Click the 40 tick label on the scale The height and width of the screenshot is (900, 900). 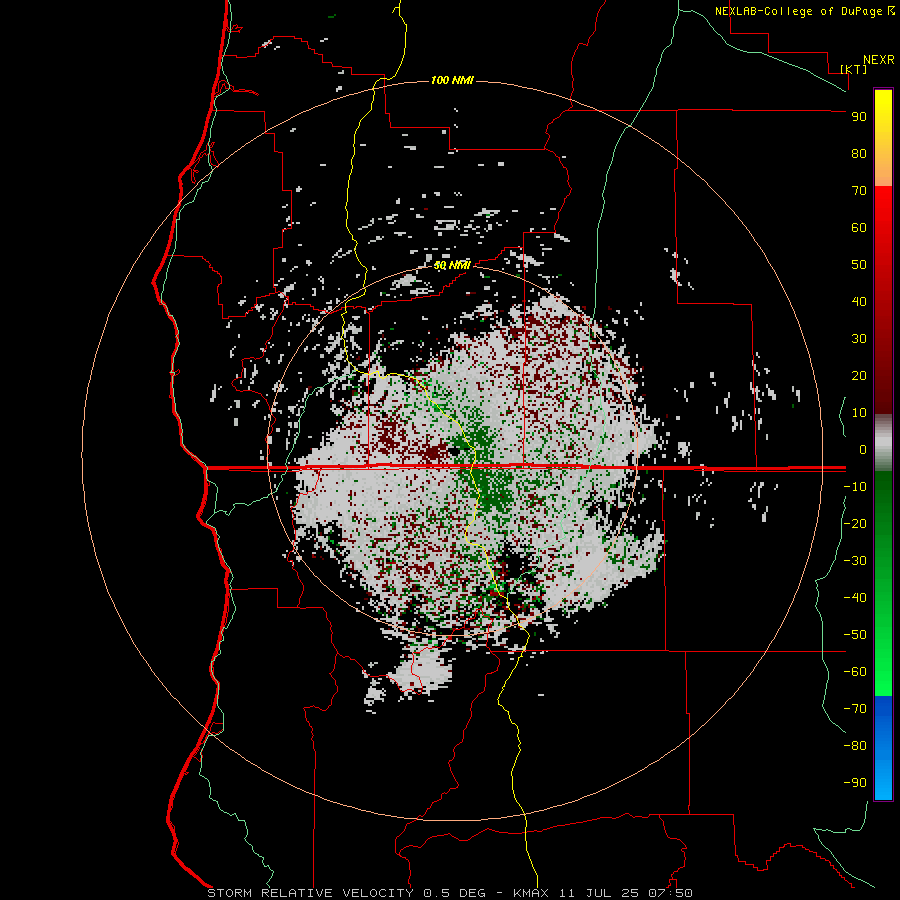(x=859, y=302)
